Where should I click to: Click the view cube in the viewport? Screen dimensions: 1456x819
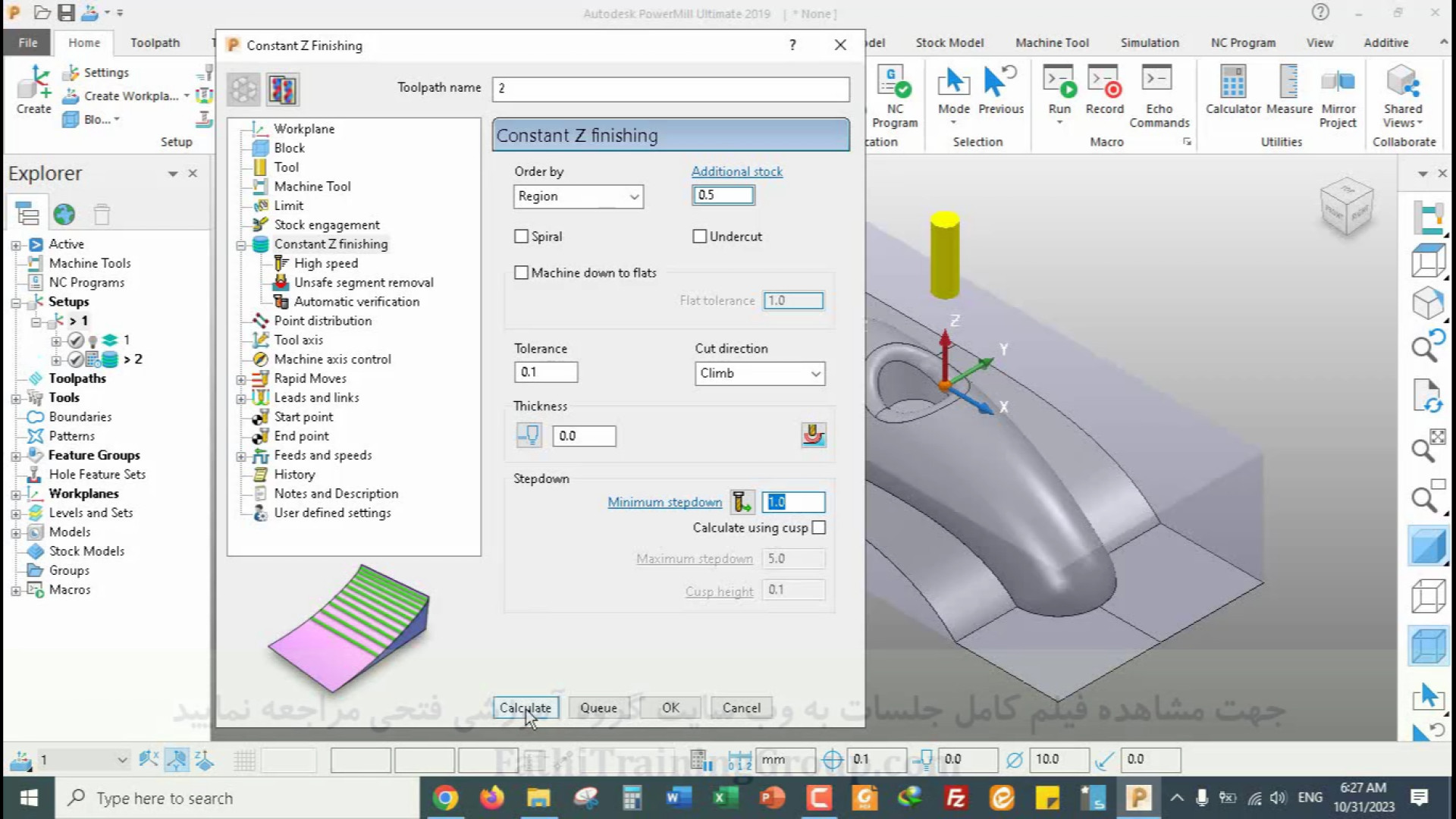[1347, 207]
